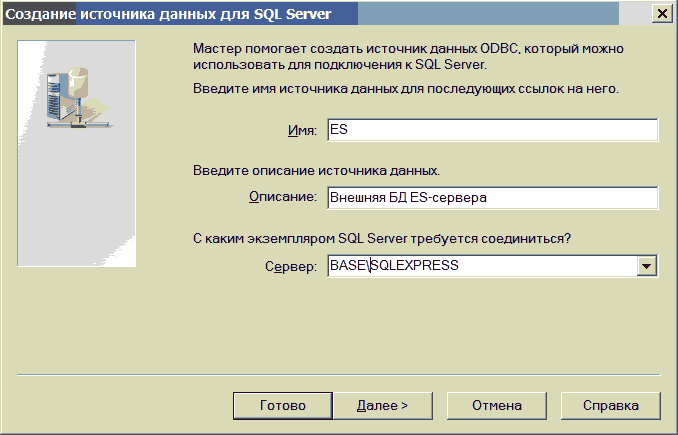
Task: Click the 'С каким экземпляром SQL Server' question
Action: [380, 238]
